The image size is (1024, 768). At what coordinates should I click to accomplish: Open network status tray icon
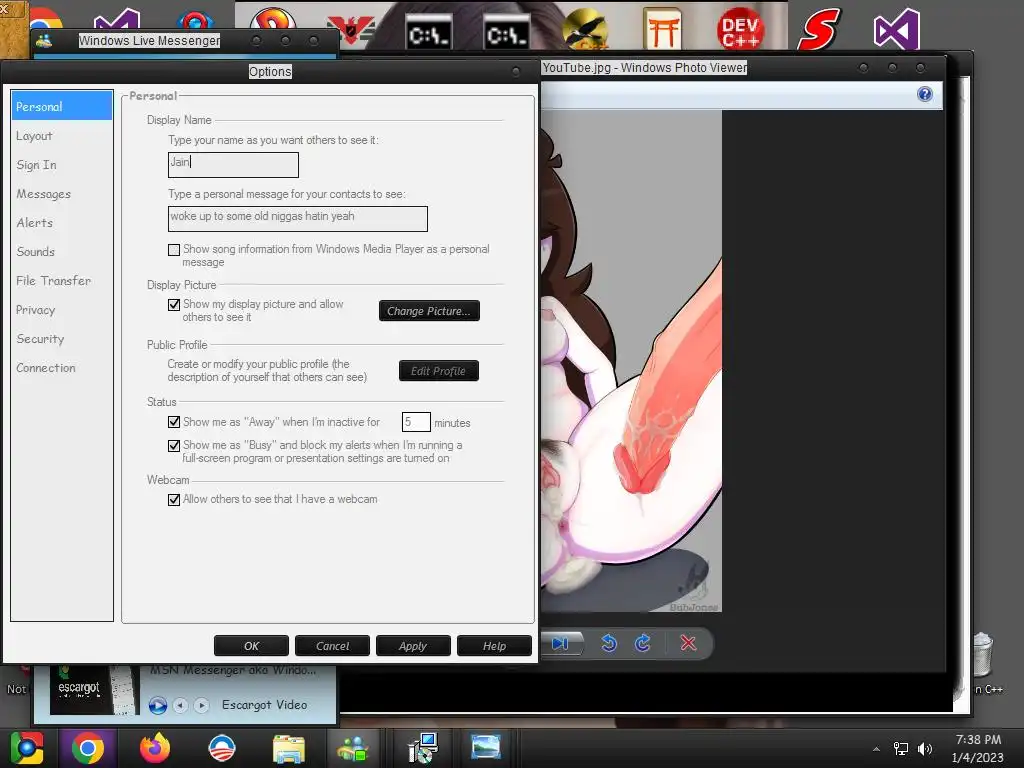901,749
